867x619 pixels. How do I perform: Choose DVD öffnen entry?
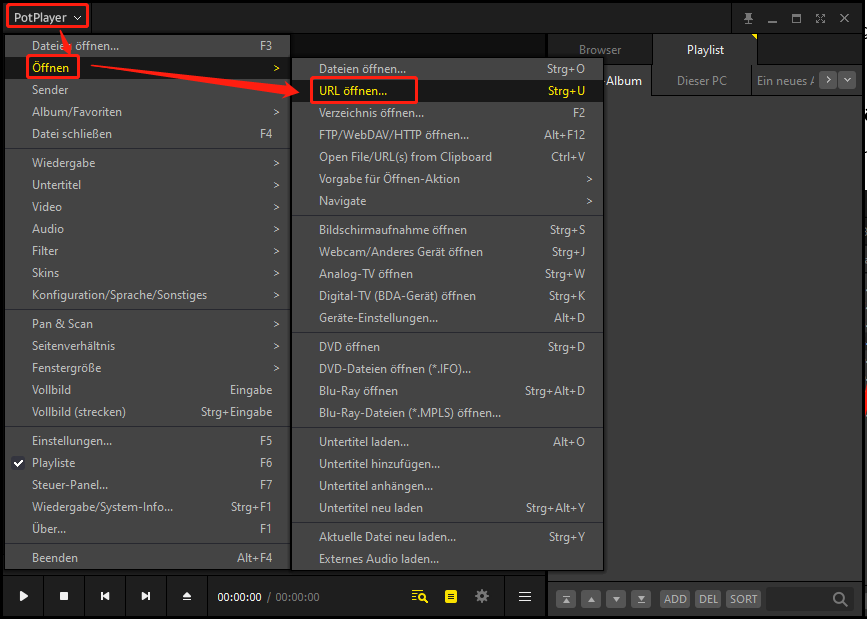point(447,347)
